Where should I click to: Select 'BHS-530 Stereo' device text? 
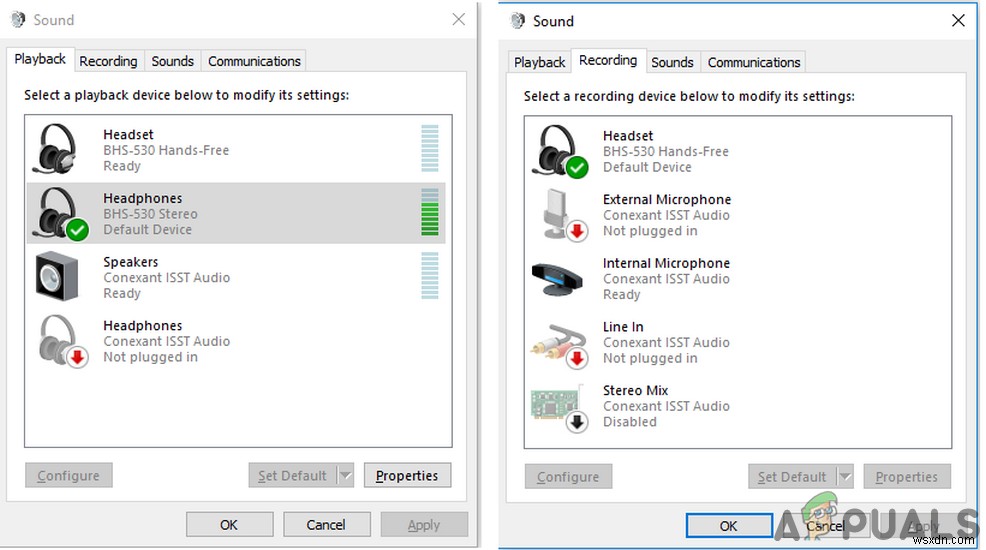[150, 214]
